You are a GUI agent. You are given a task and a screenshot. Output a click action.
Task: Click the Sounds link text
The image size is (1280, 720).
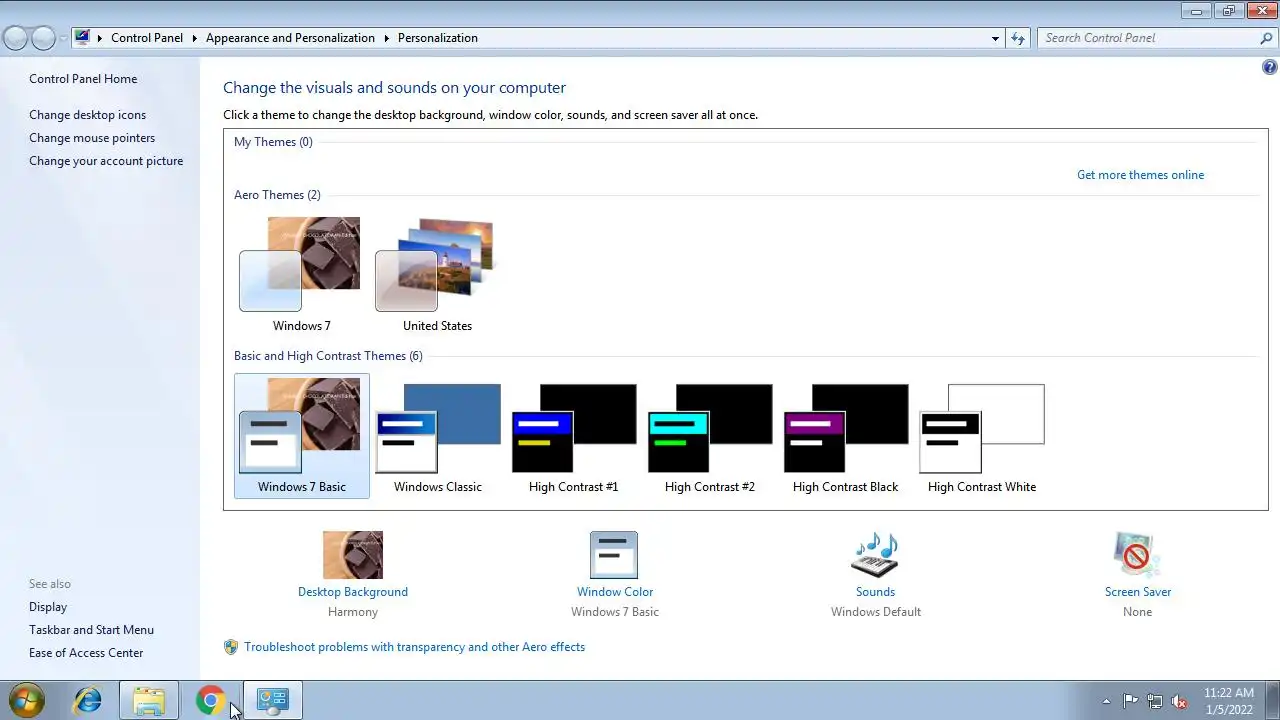coord(875,592)
